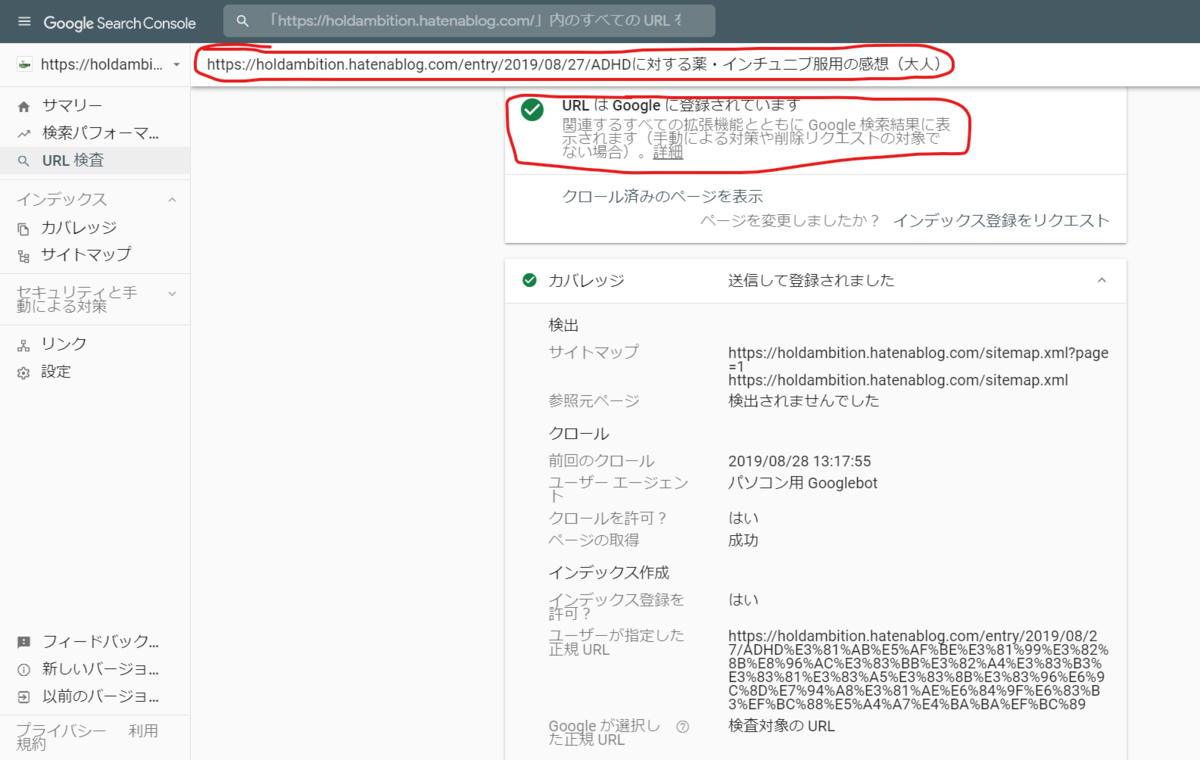This screenshot has height=760, width=1200.
Task: Expand セキュリティと手動による対策 section
Action: 172,293
